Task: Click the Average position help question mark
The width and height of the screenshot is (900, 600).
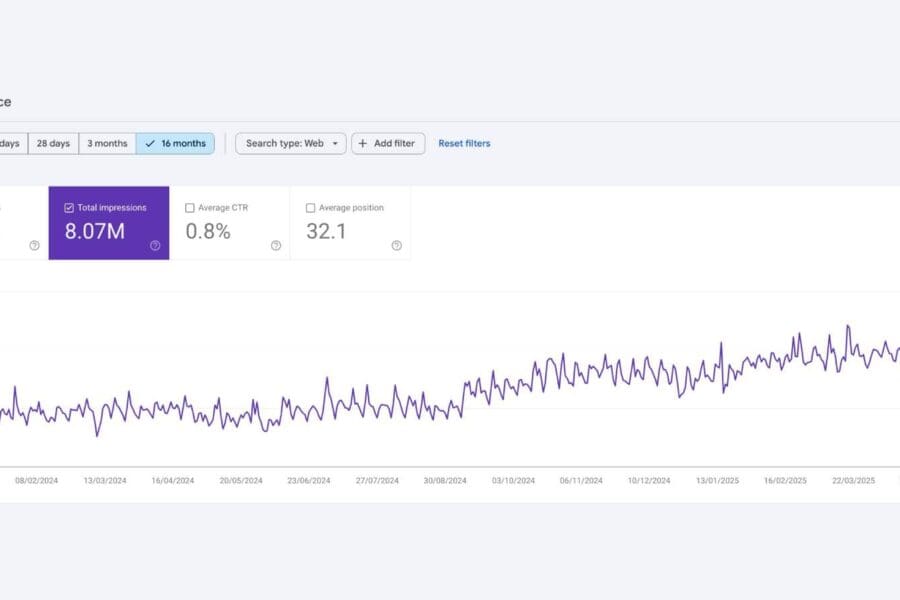Action: pyautogui.click(x=396, y=246)
